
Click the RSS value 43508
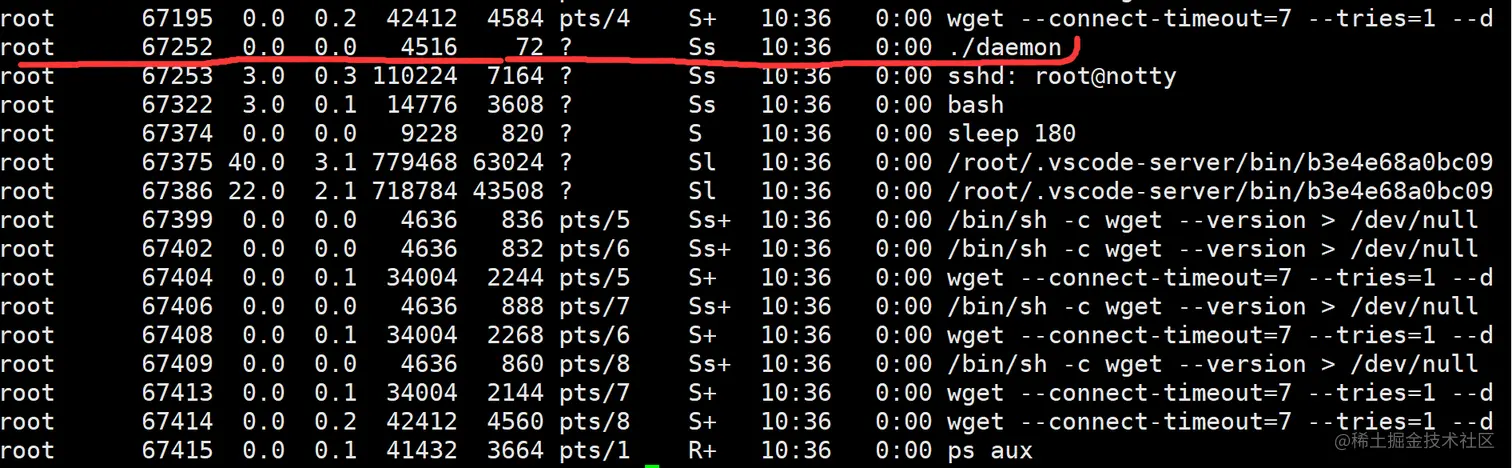508,192
